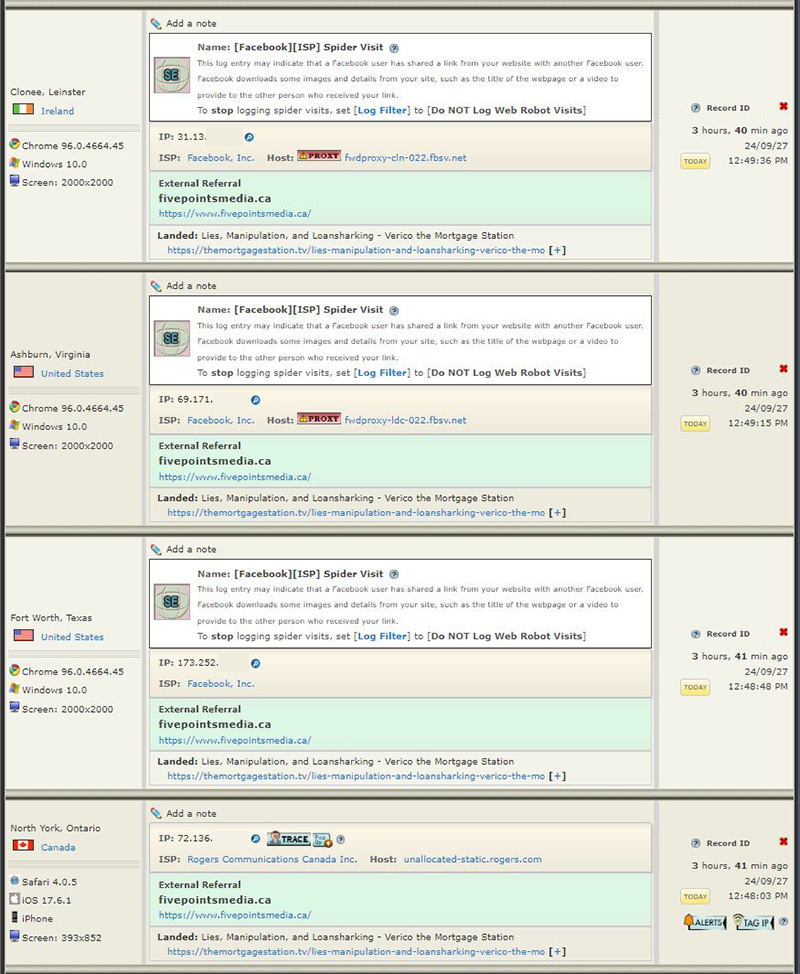This screenshot has height=974, width=800.
Task: Open host link fwdproxy-cln-022.fbsv.net
Action: (406, 158)
